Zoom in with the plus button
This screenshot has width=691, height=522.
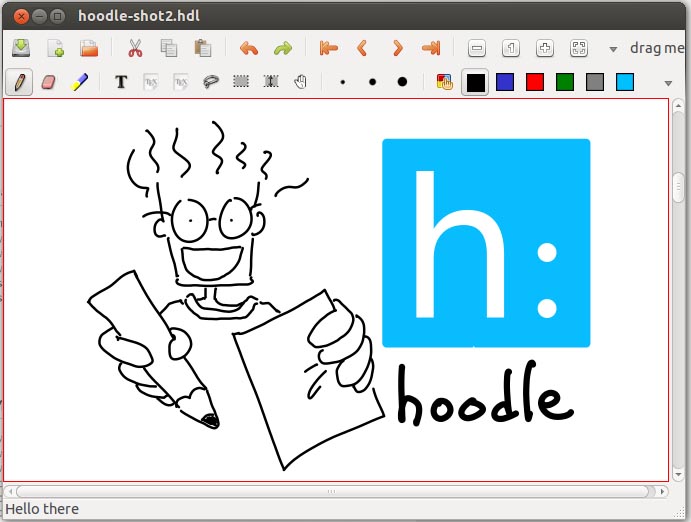point(545,48)
